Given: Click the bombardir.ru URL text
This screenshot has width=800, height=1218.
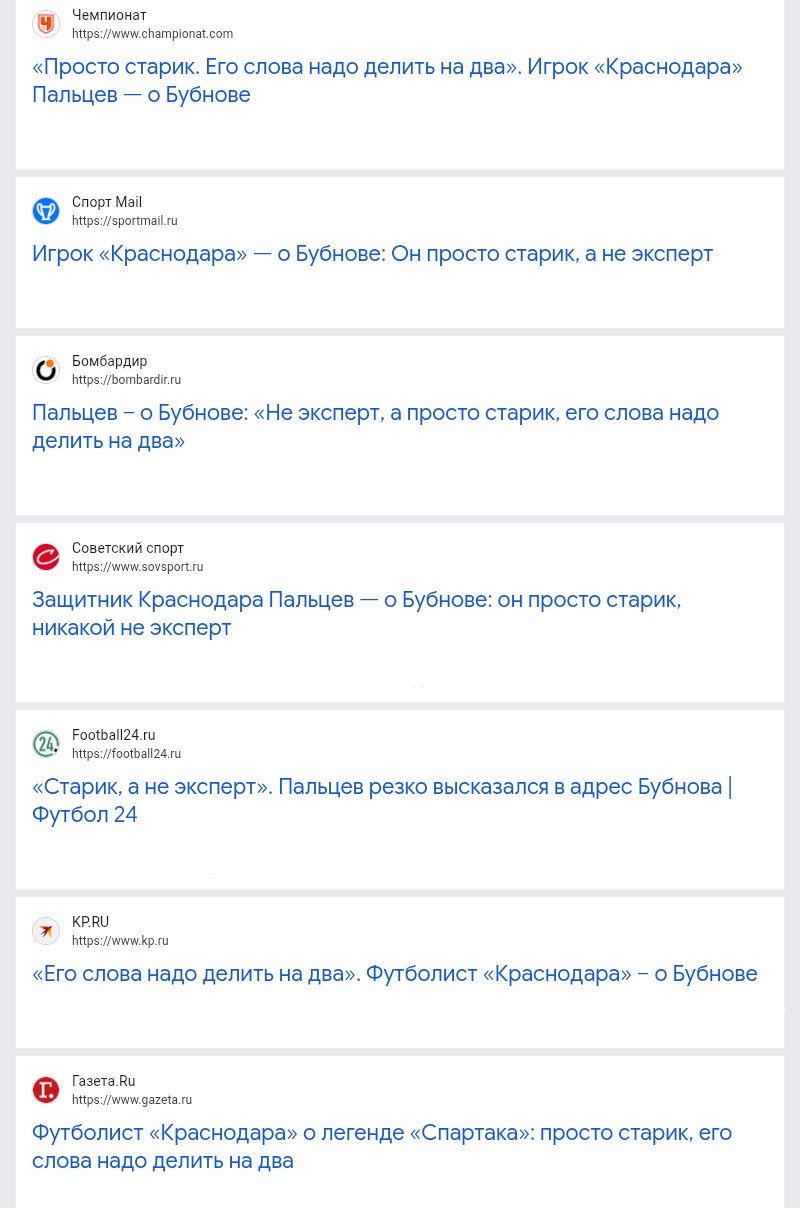Looking at the screenshot, I should tap(126, 380).
